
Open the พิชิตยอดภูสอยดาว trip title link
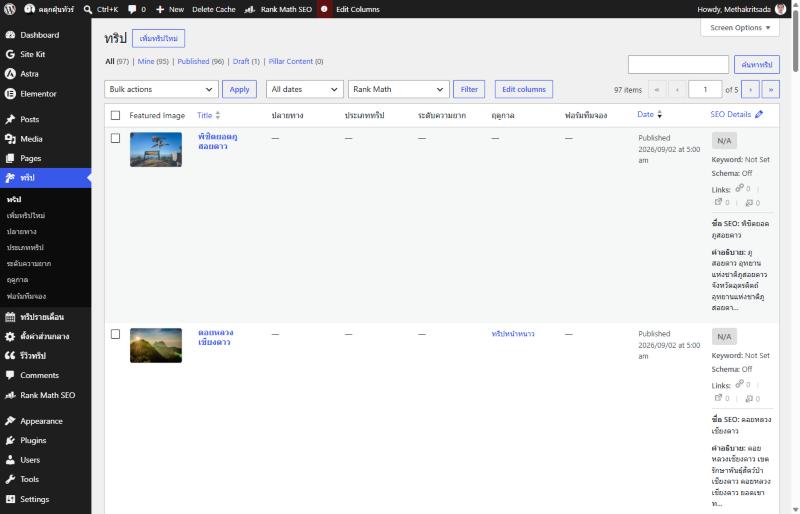218,141
